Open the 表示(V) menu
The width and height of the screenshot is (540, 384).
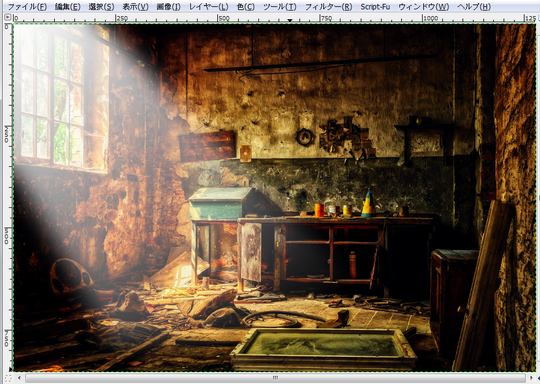(x=135, y=7)
